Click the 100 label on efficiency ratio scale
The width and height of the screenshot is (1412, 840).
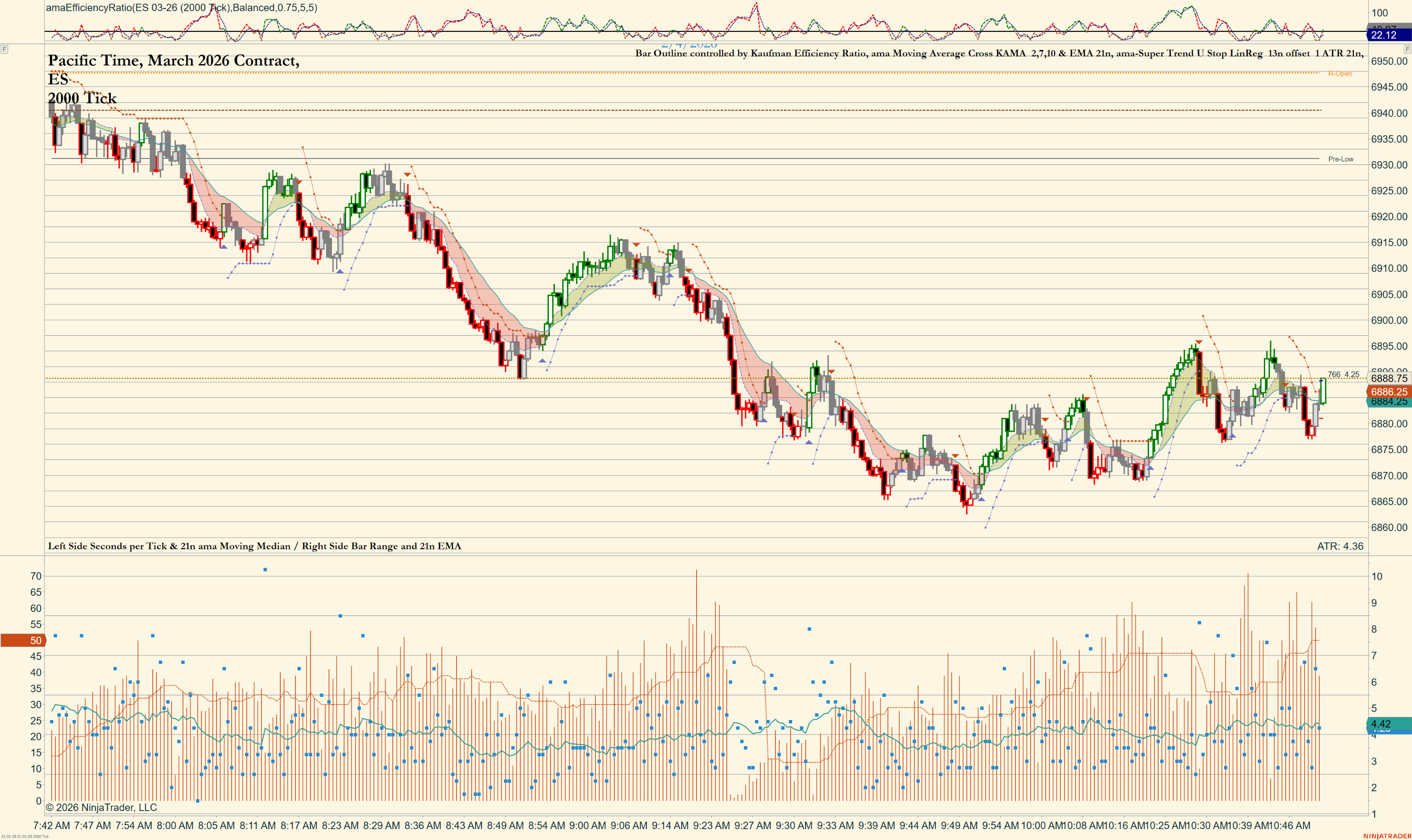coord(1379,13)
